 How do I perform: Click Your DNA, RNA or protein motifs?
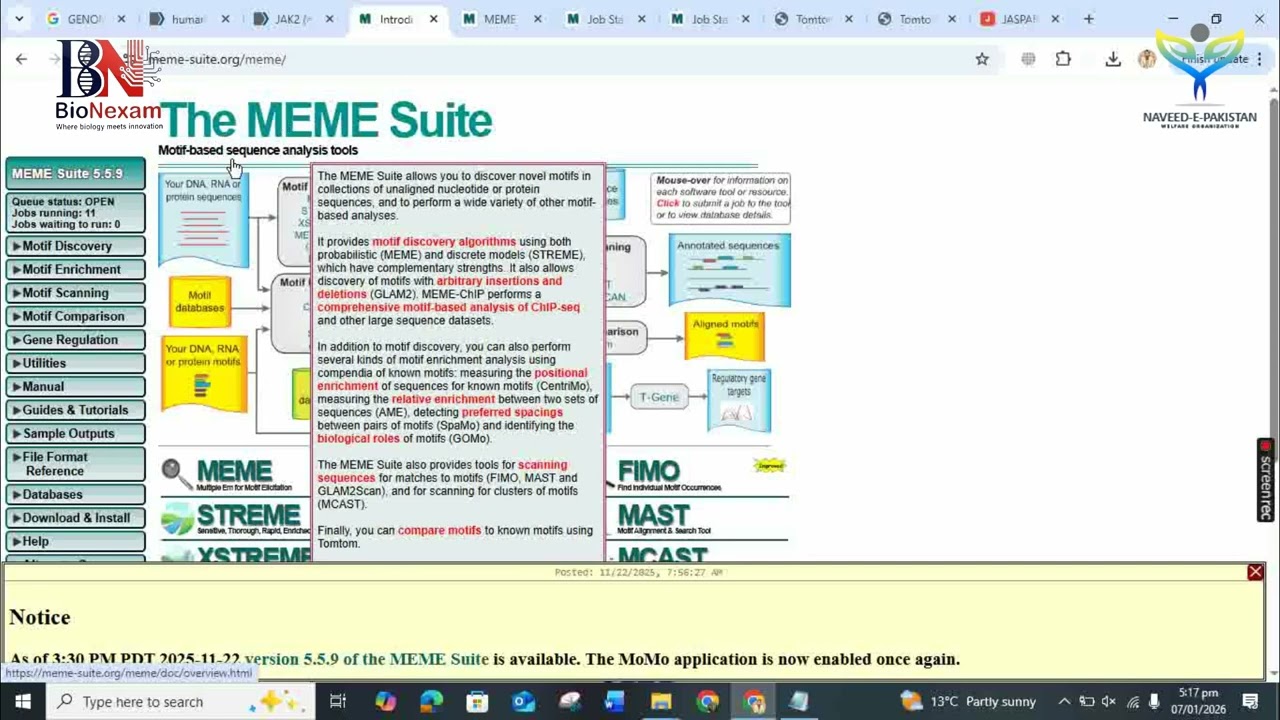[x=203, y=374]
